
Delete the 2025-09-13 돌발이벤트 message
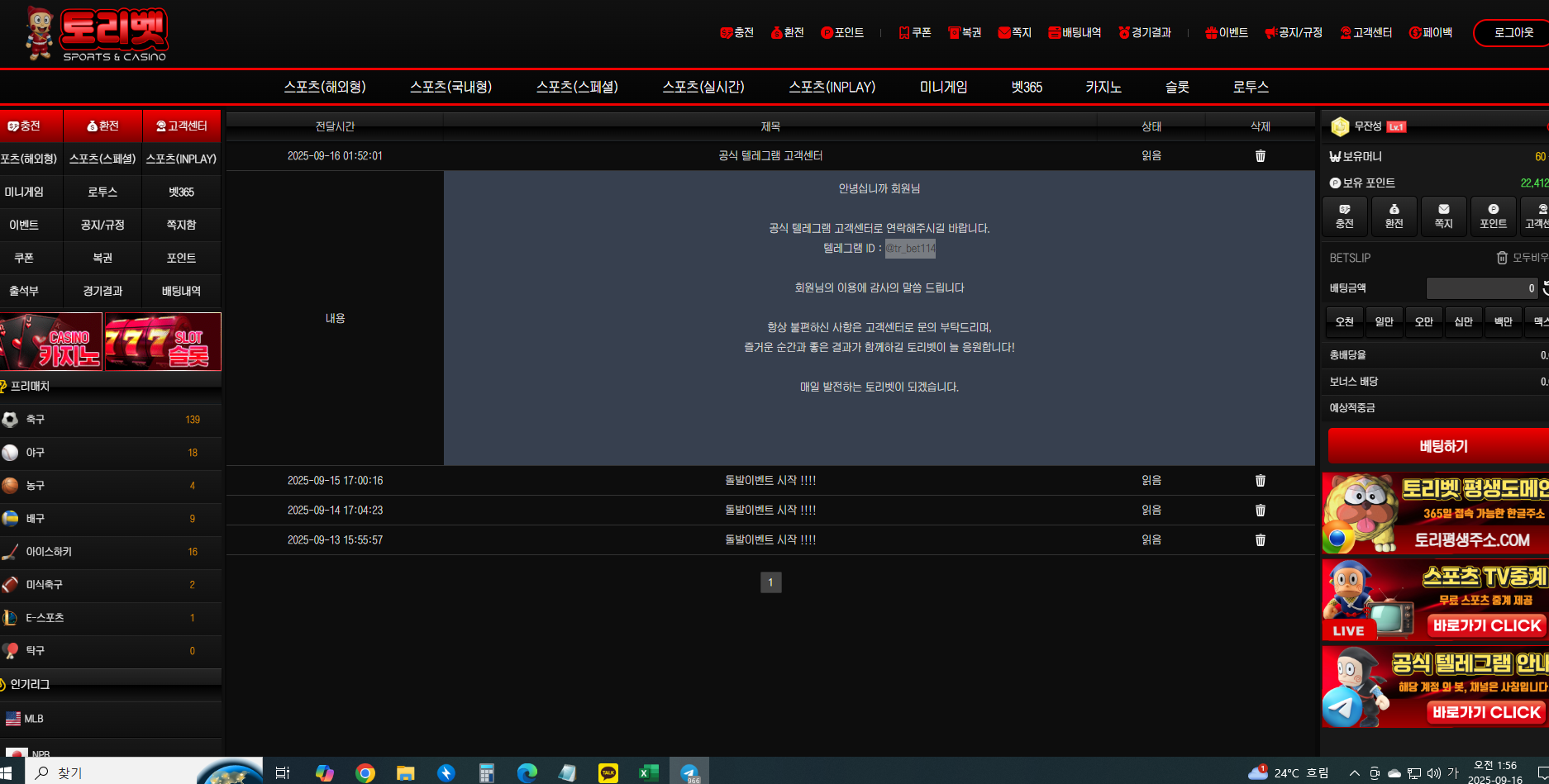pyautogui.click(x=1260, y=540)
